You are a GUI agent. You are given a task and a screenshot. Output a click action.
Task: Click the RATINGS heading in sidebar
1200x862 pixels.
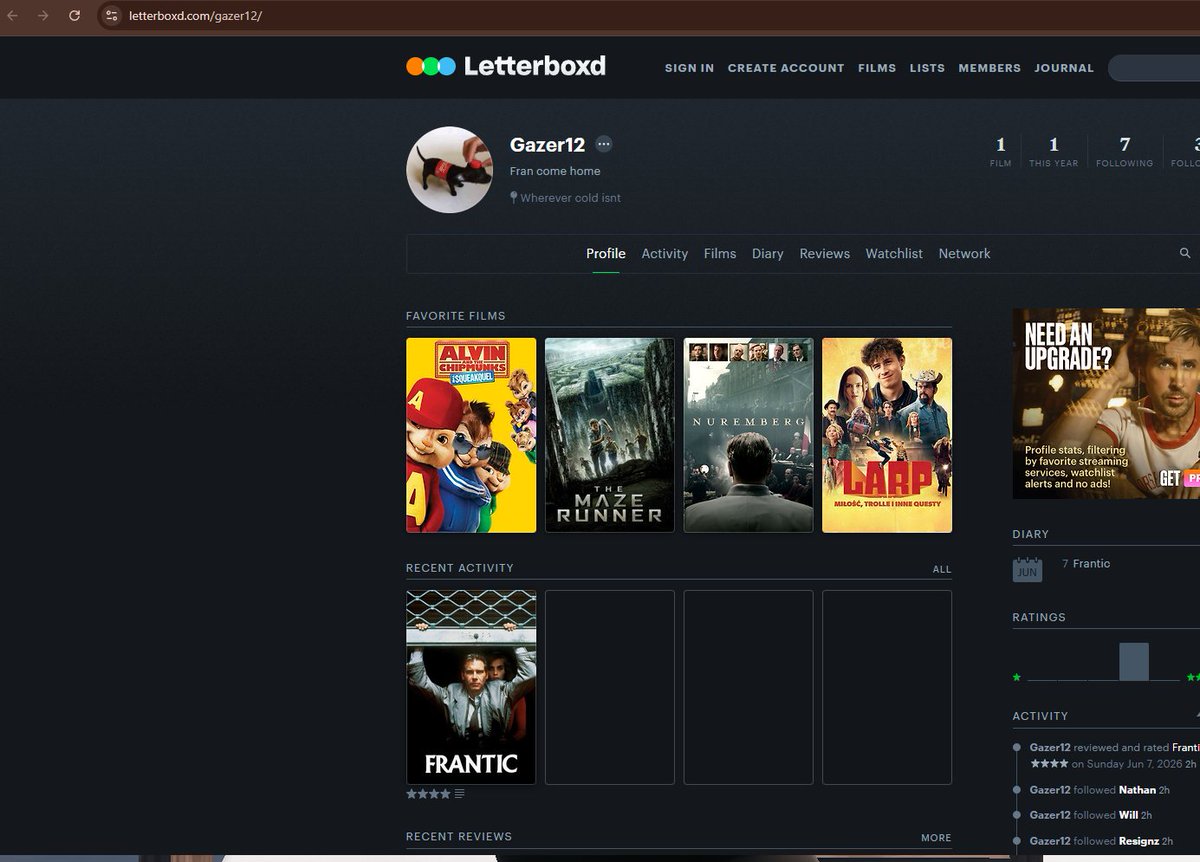1039,617
